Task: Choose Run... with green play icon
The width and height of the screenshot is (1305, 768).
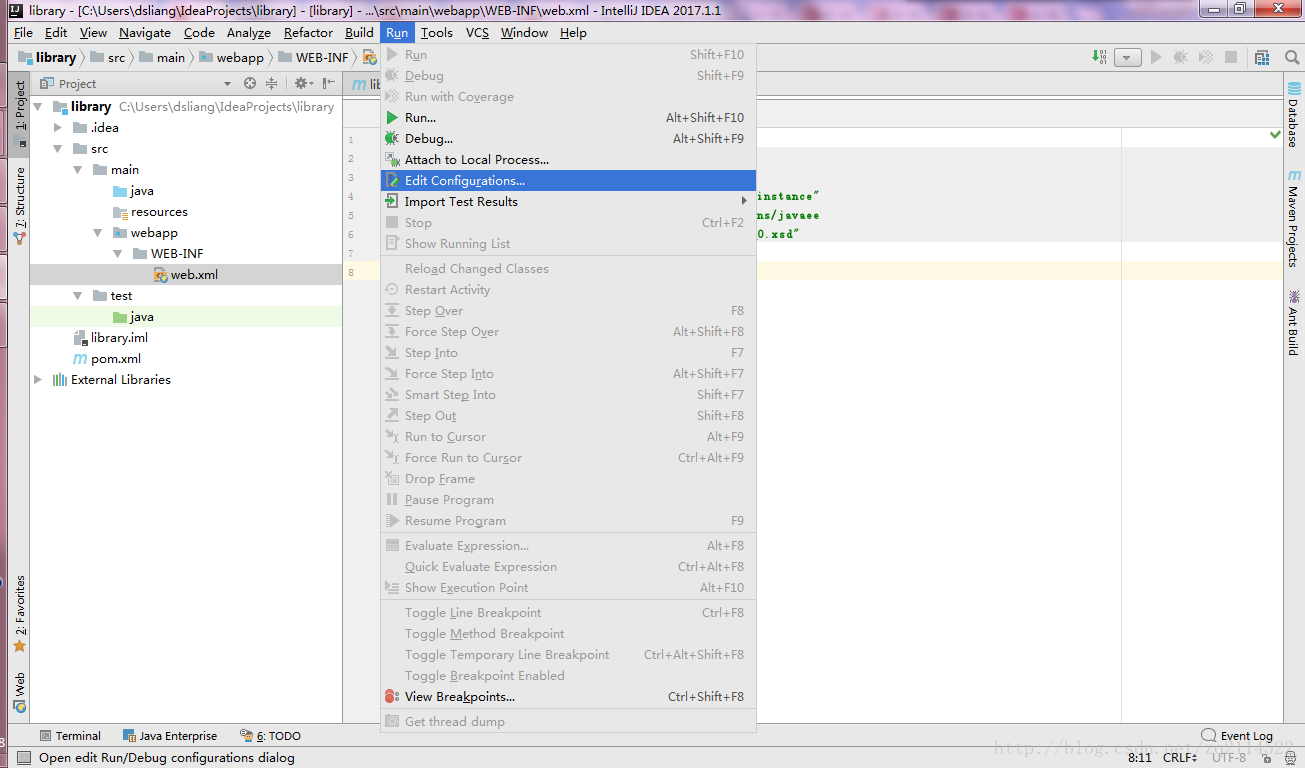Action: pyautogui.click(x=568, y=117)
